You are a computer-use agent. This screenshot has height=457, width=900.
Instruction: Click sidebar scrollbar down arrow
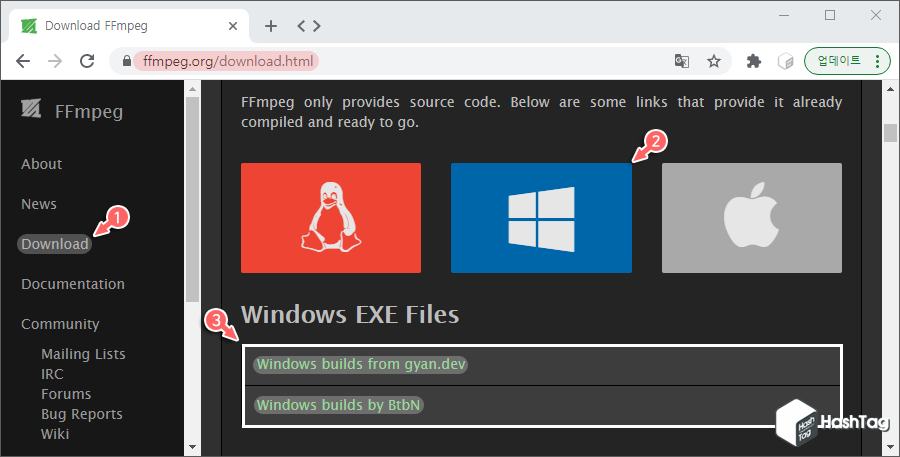(x=192, y=447)
